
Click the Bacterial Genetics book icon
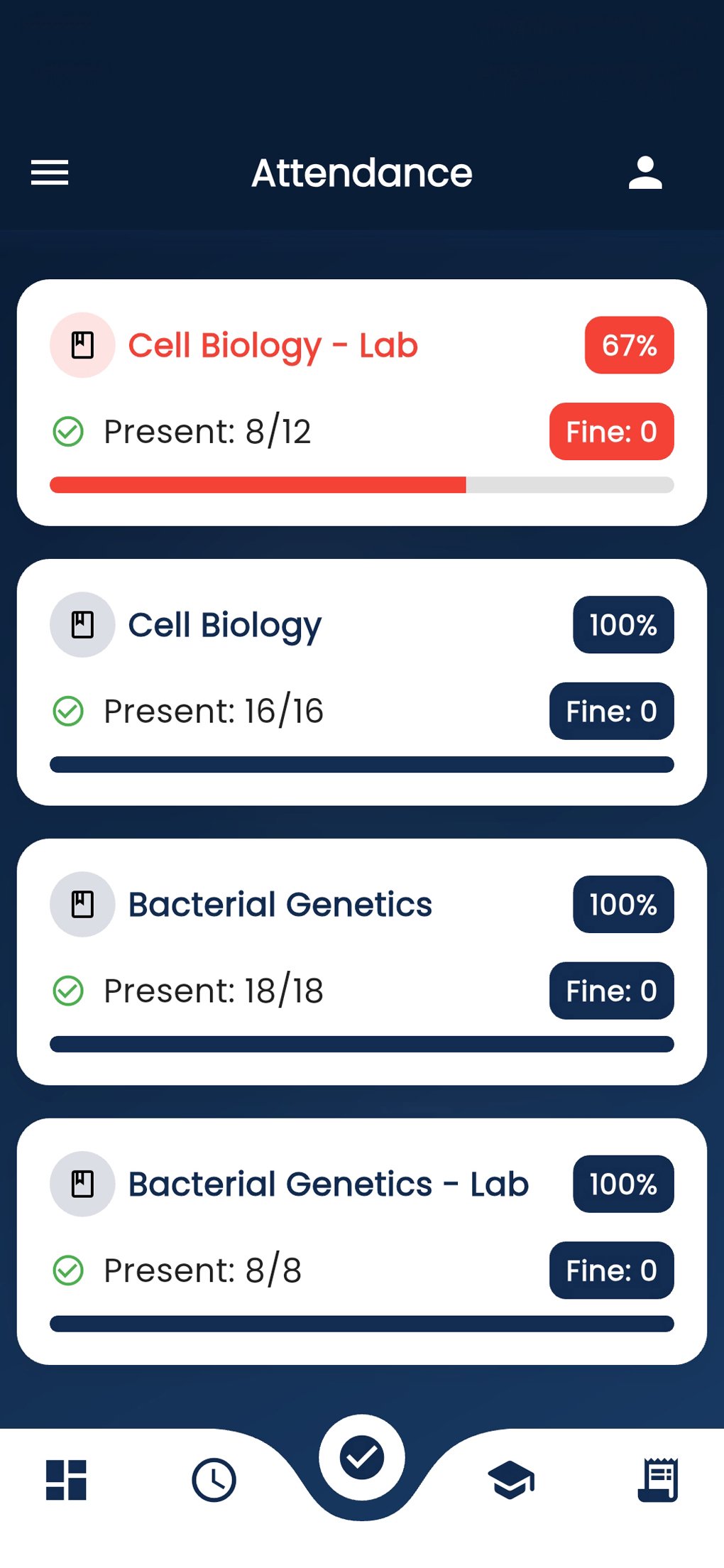pyautogui.click(x=82, y=904)
